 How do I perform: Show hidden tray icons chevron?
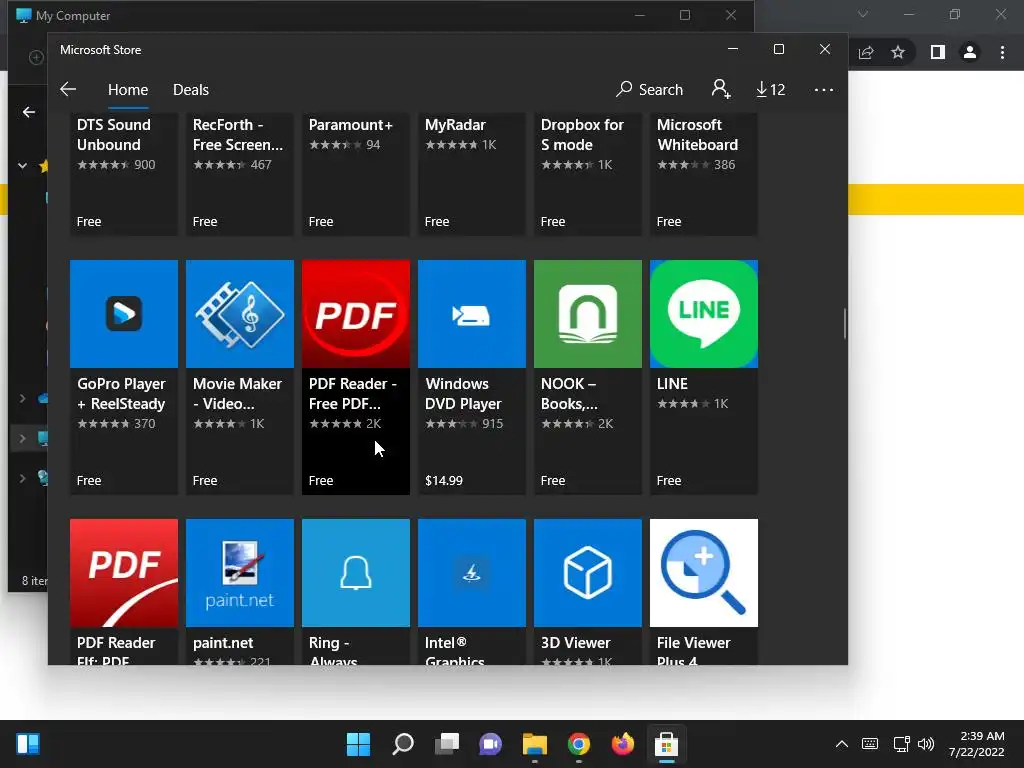point(842,744)
